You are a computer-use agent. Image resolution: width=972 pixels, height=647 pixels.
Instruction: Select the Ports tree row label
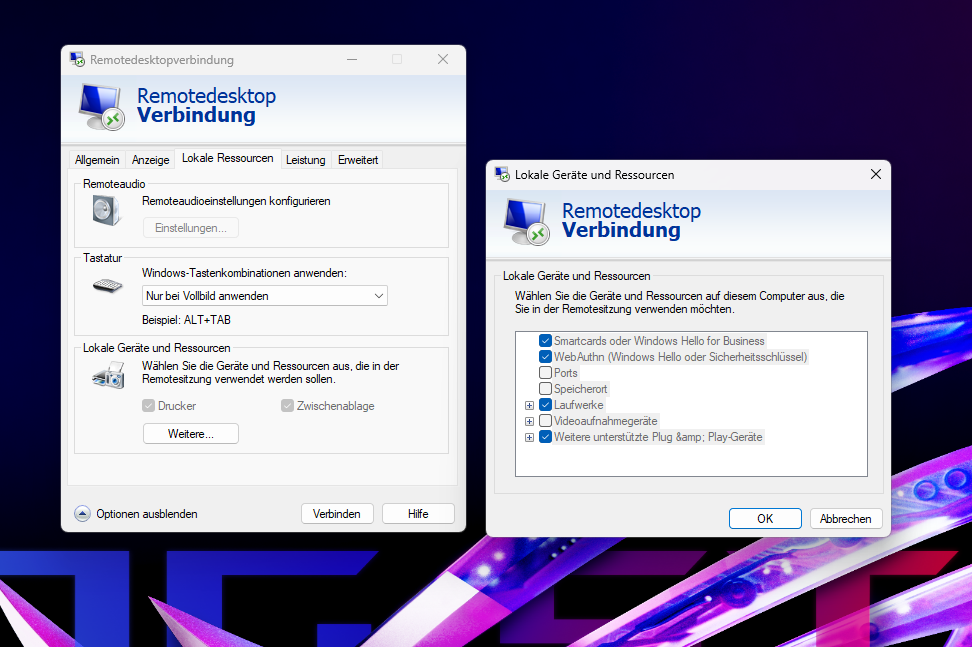566,373
